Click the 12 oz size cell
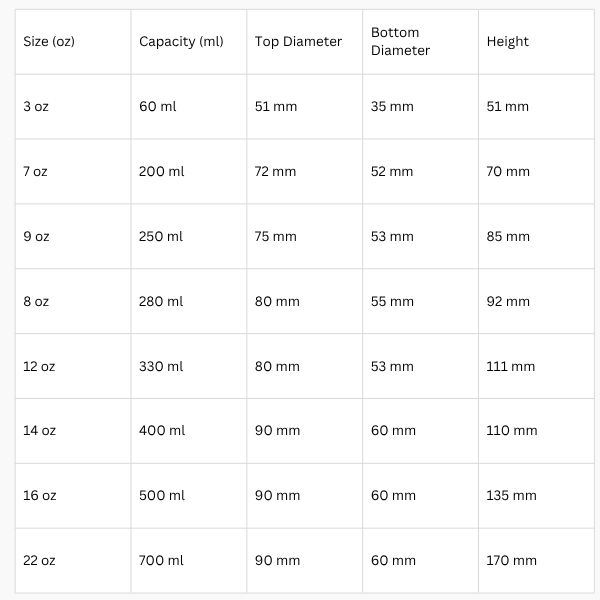Screen dimensions: 600x600 73,367
